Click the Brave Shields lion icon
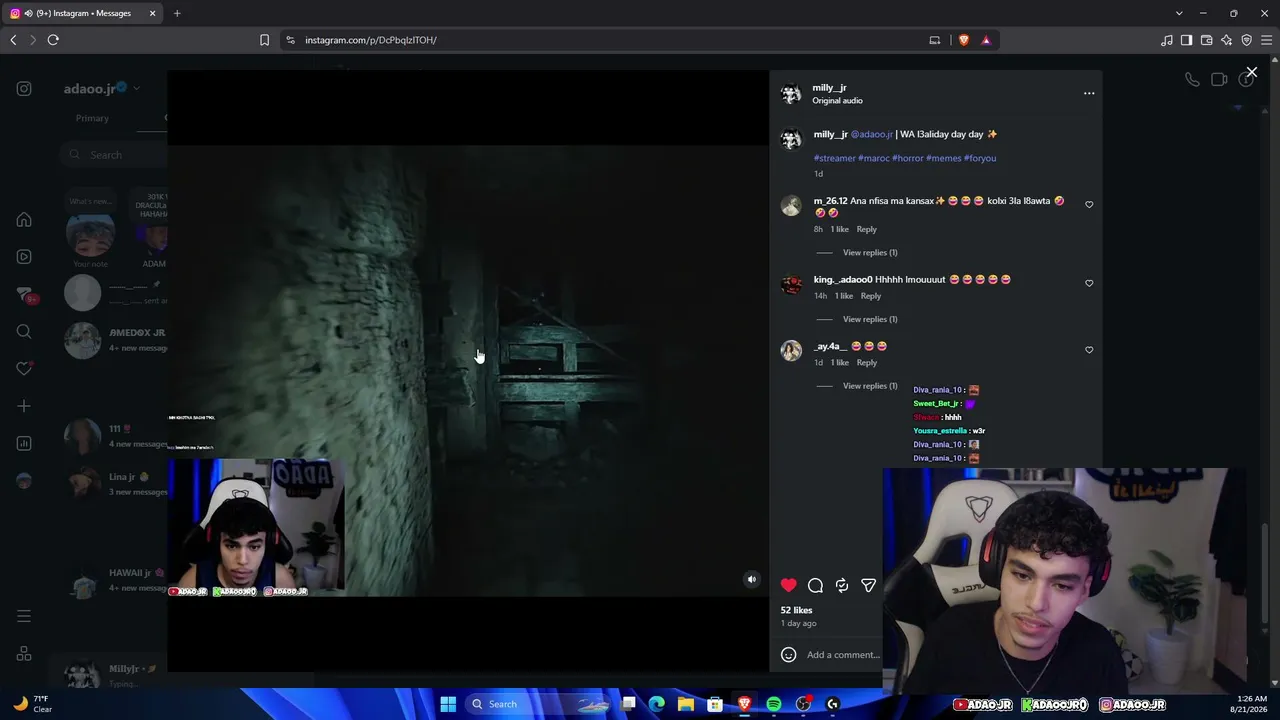The image size is (1280, 720). (x=964, y=40)
